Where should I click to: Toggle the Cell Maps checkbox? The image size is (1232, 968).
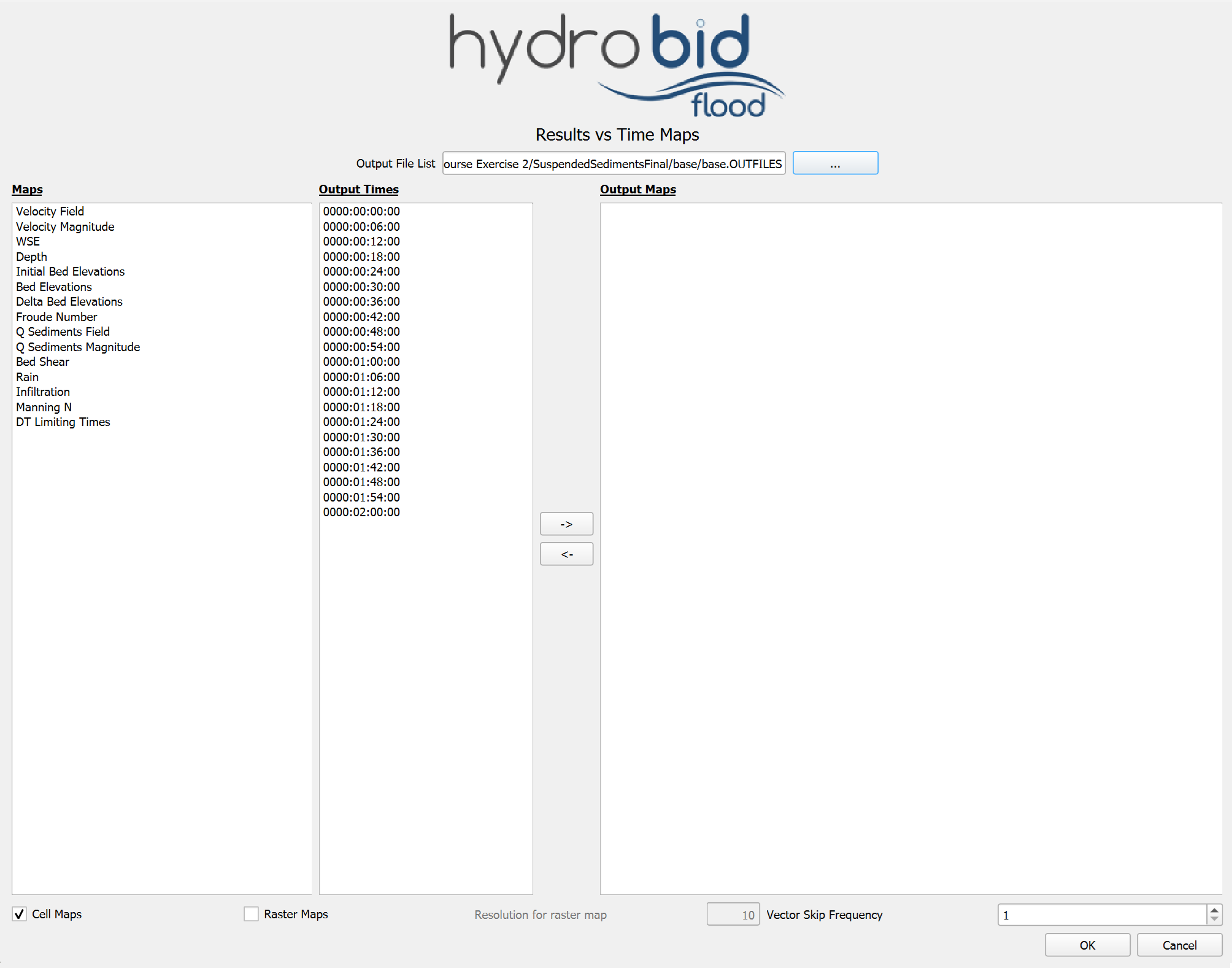click(20, 914)
